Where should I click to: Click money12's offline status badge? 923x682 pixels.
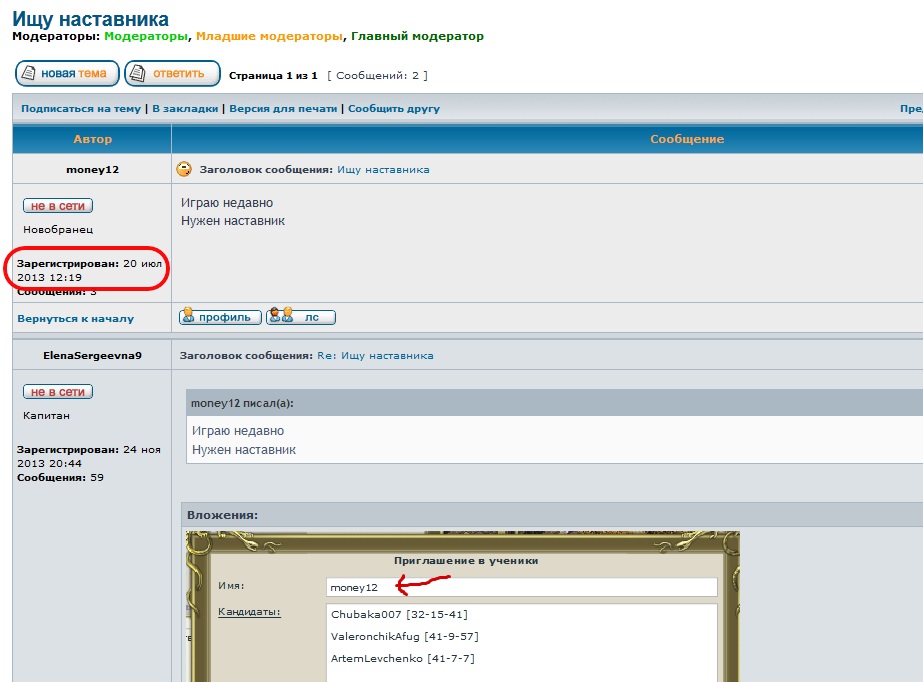coord(58,205)
